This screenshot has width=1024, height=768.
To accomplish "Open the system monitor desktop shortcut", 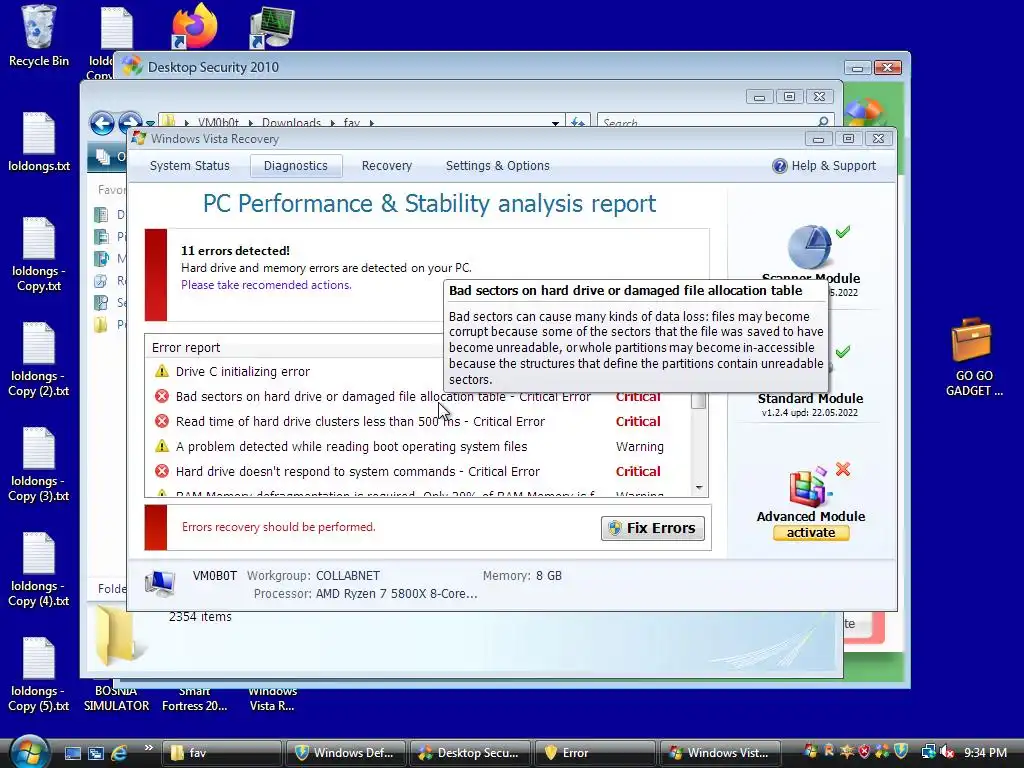I will (272, 27).
